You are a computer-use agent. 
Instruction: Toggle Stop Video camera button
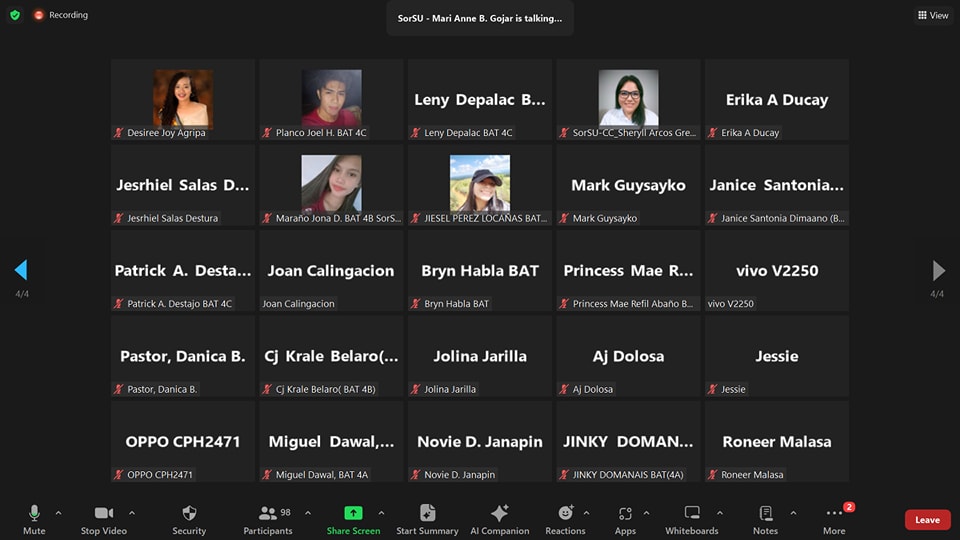click(104, 513)
